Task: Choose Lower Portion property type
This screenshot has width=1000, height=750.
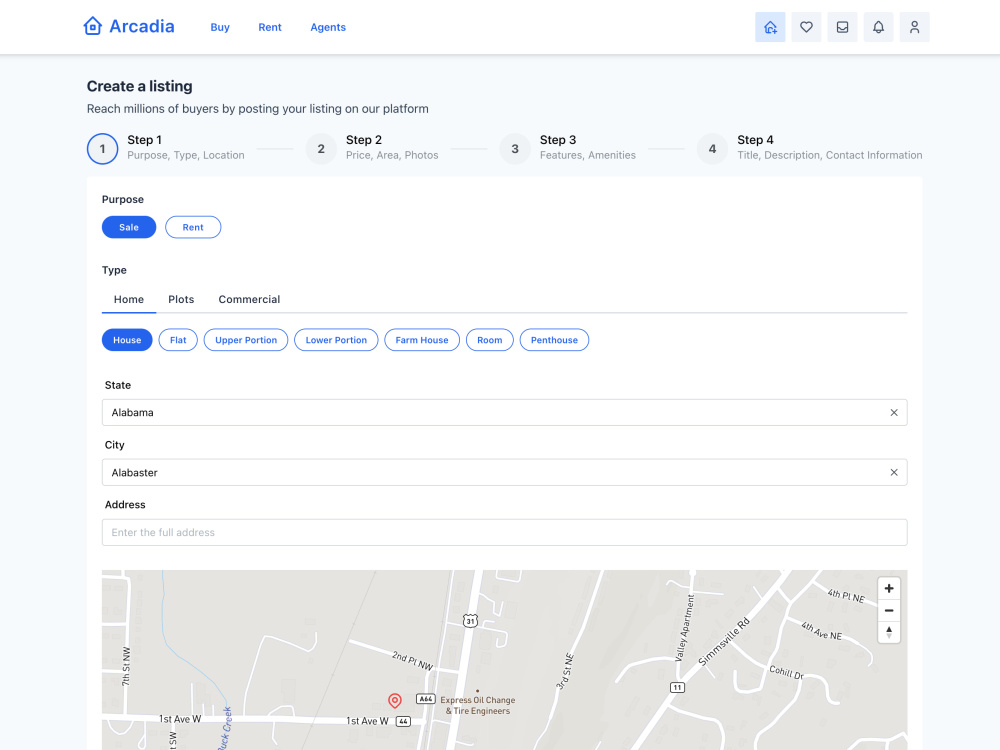Action: pos(336,340)
